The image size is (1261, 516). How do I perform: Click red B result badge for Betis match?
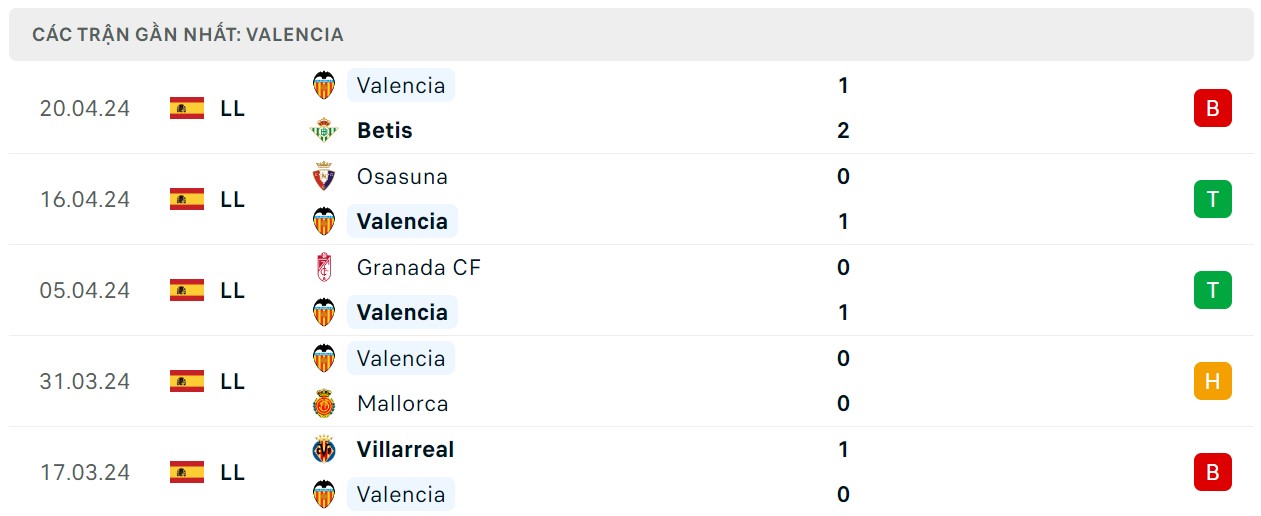click(x=1212, y=108)
